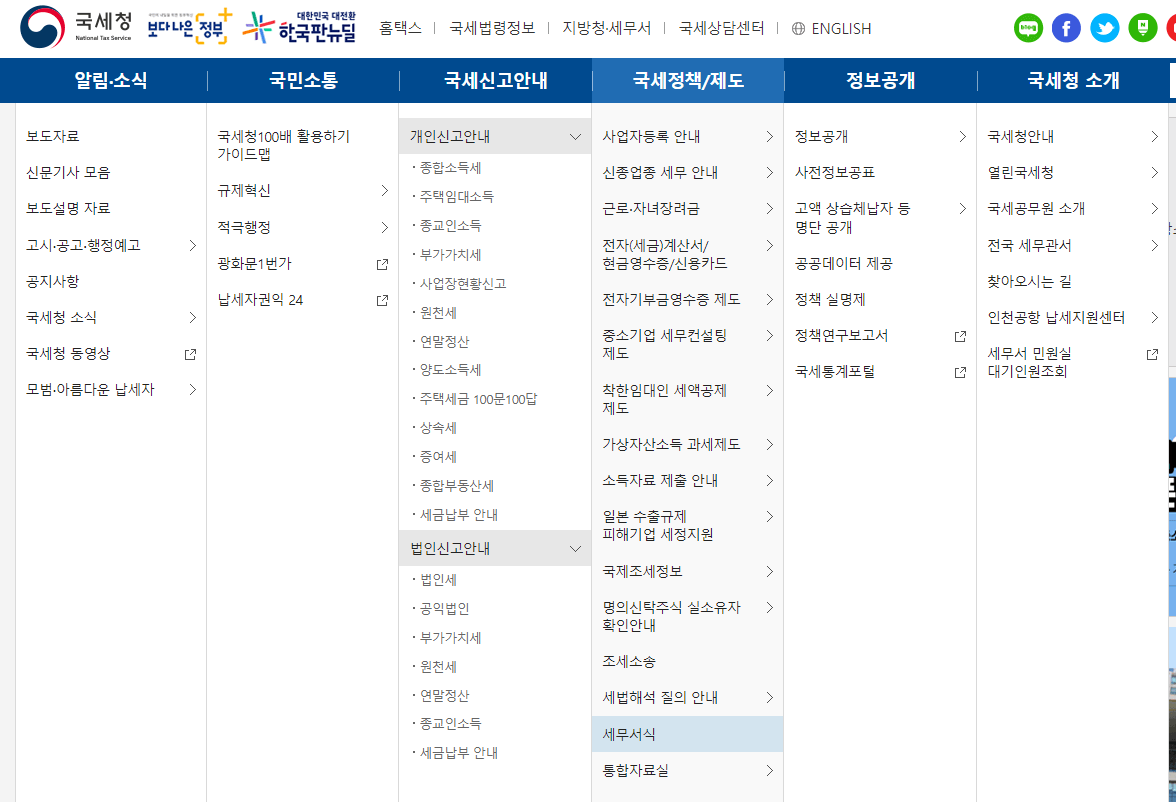Open the Twitter account icon
1176x802 pixels.
click(1104, 28)
